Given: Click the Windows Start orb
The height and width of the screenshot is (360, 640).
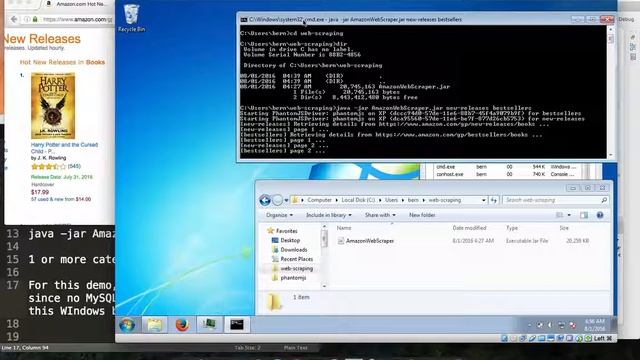Looking at the screenshot, I should pyautogui.click(x=127, y=325).
